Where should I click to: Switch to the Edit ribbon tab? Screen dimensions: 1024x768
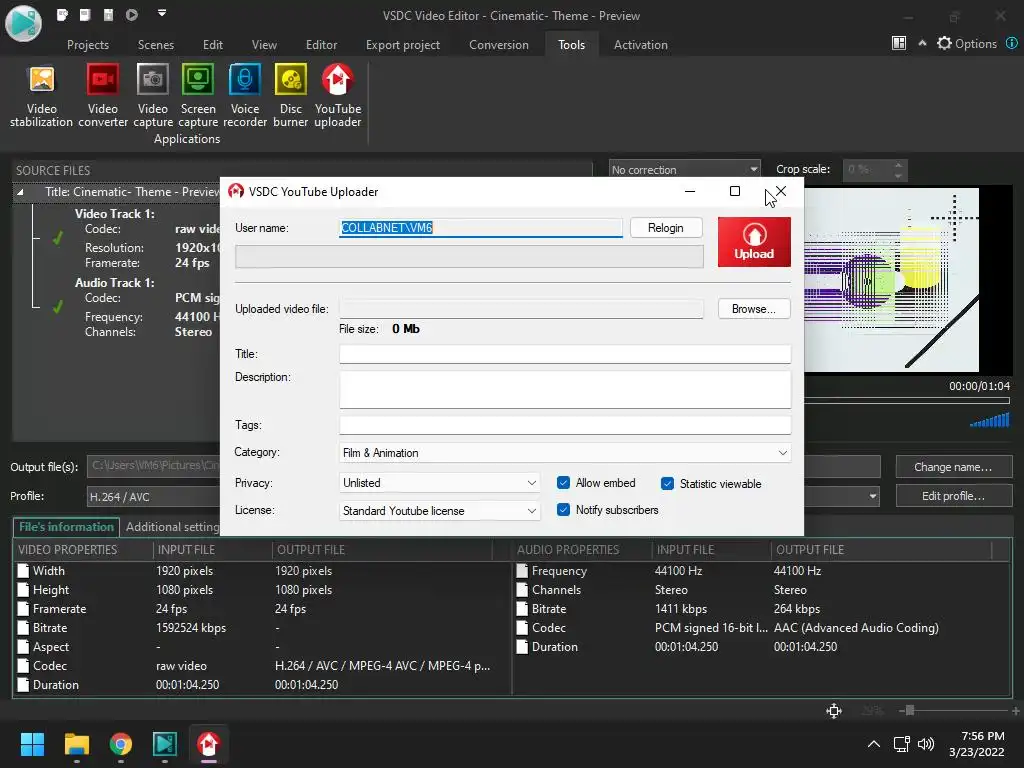(212, 44)
